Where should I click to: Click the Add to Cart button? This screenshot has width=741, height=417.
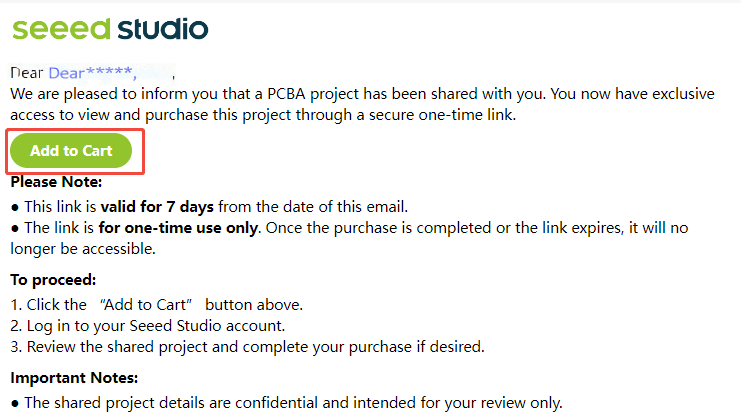tap(70, 151)
